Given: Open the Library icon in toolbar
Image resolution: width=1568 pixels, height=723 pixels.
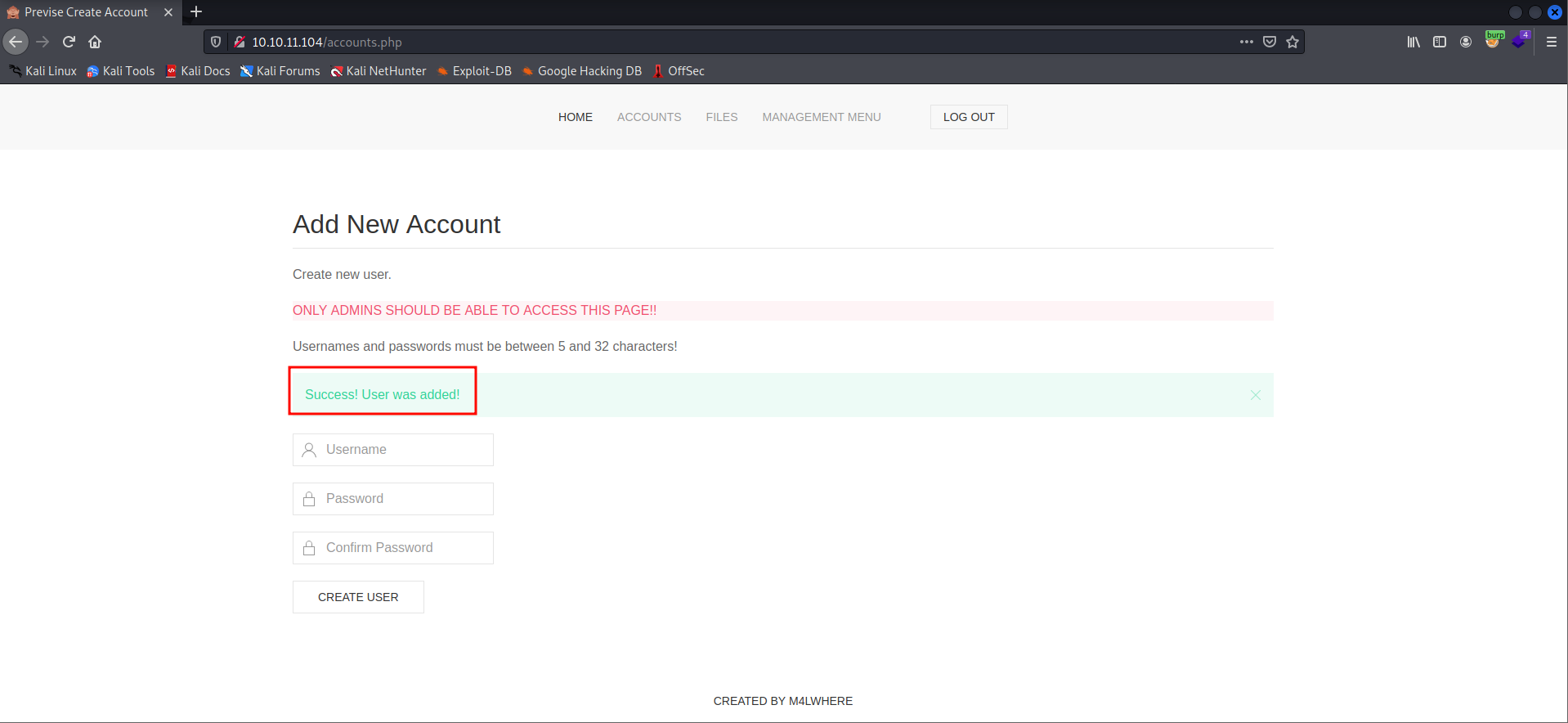Looking at the screenshot, I should coord(1413,42).
